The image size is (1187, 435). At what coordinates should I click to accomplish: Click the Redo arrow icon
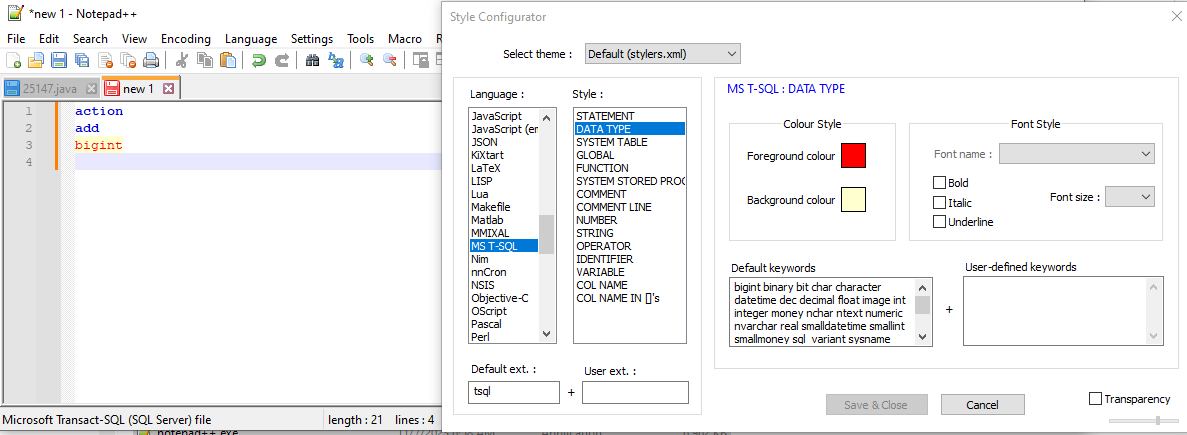(x=282, y=60)
